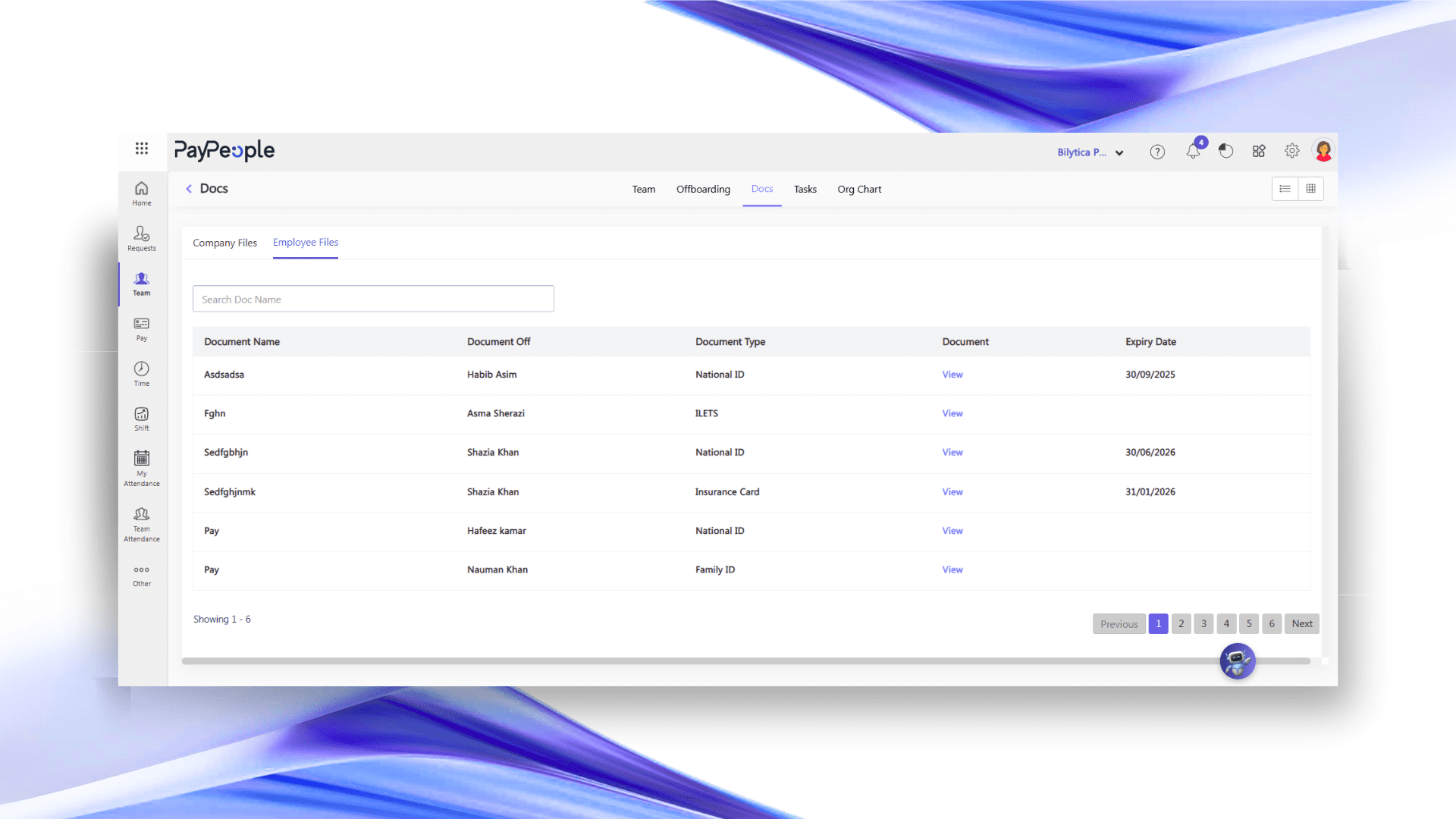This screenshot has width=1456, height=819.
Task: Open the help question mark icon
Action: [1157, 152]
